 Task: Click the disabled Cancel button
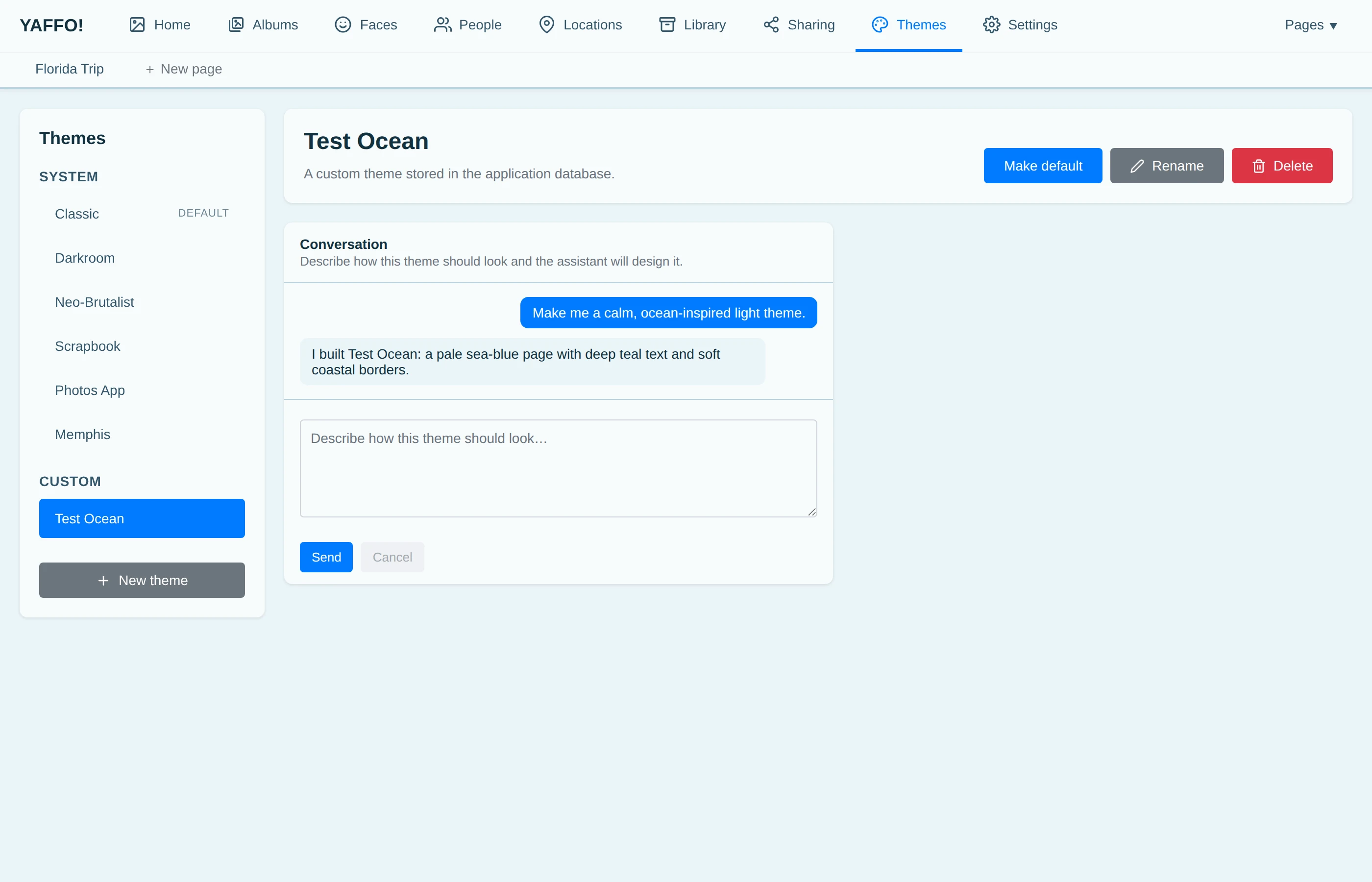[392, 557]
